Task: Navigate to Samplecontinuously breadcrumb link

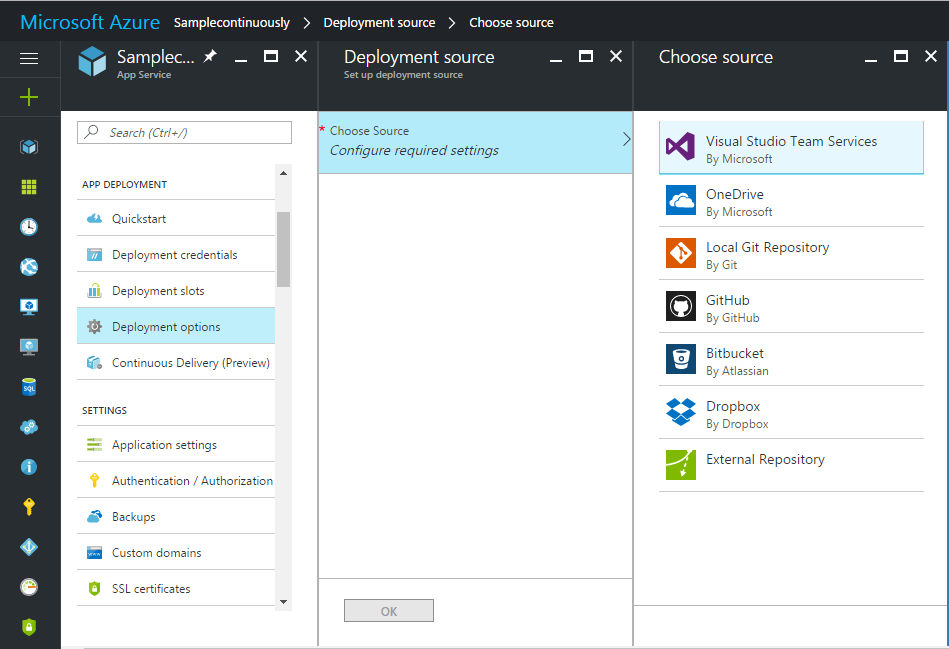Action: 231,22
